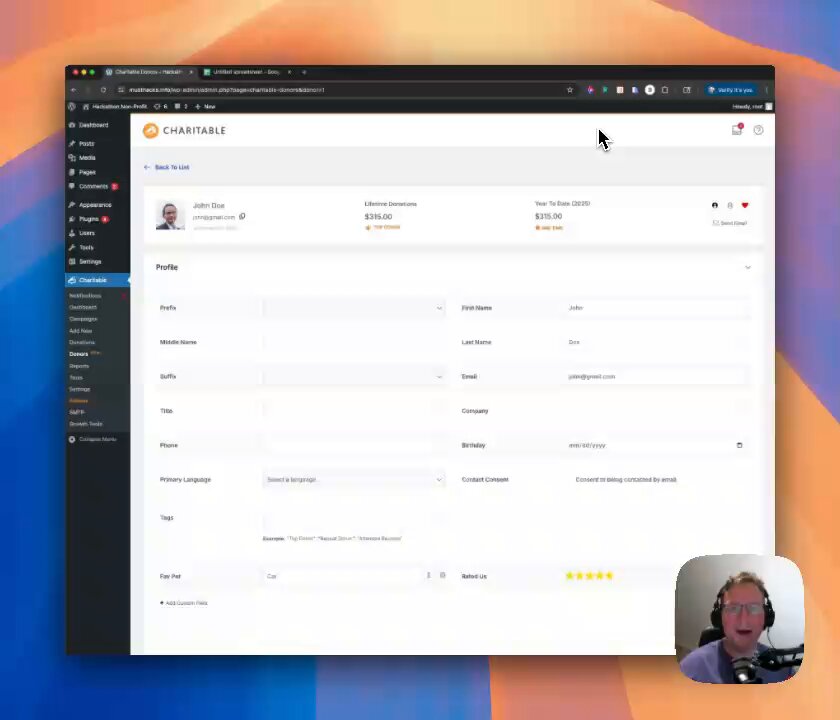Open the Primary Language dropdown

click(x=354, y=479)
